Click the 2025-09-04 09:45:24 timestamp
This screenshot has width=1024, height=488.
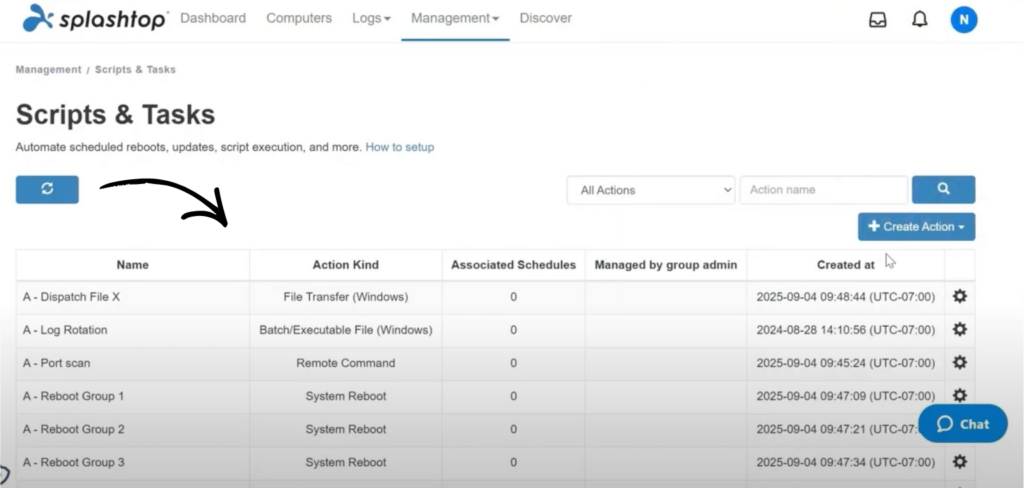pos(846,363)
